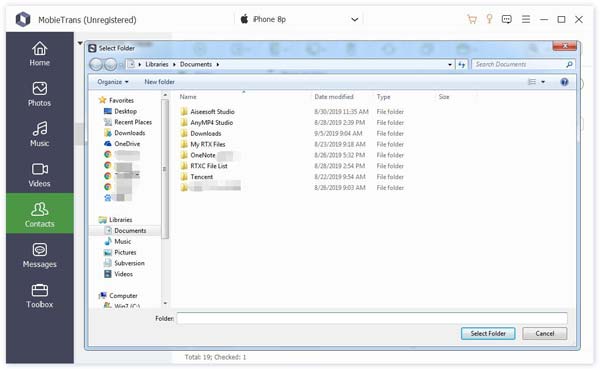Select Documents under Libraries
The width and height of the screenshot is (600, 370).
(126, 231)
